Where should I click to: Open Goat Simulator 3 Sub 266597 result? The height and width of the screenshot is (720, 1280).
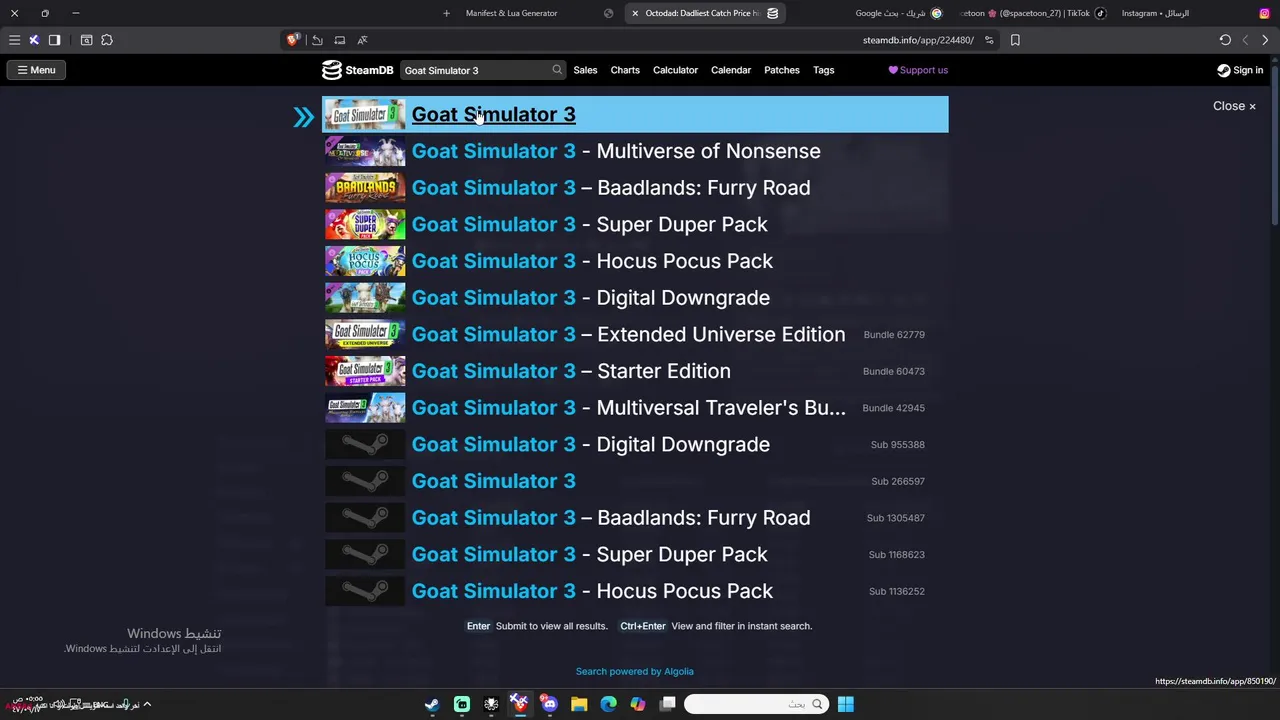635,481
